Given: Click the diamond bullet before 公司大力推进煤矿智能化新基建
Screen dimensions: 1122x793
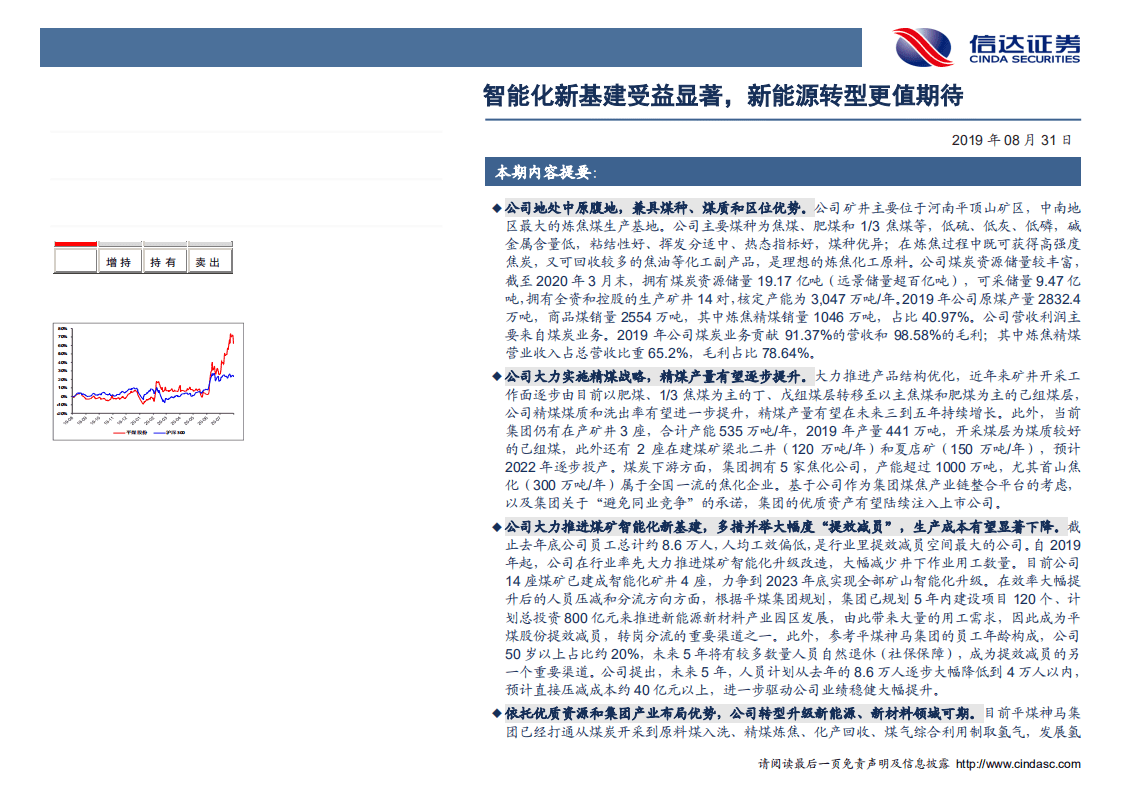Looking at the screenshot, I should coord(497,527).
